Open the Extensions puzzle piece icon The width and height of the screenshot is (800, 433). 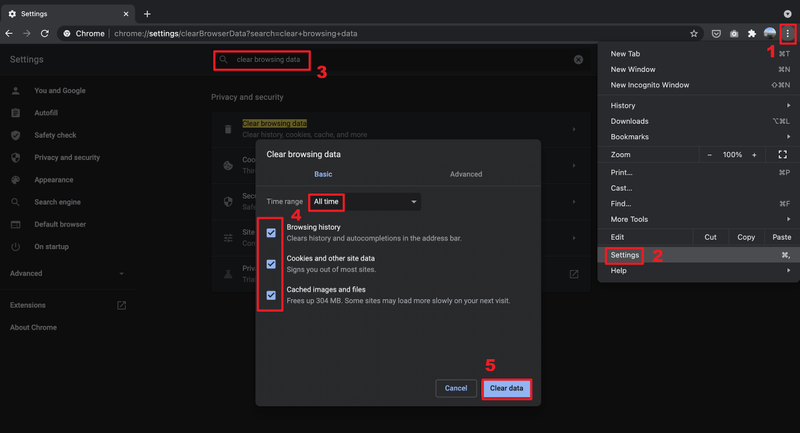[x=752, y=34]
